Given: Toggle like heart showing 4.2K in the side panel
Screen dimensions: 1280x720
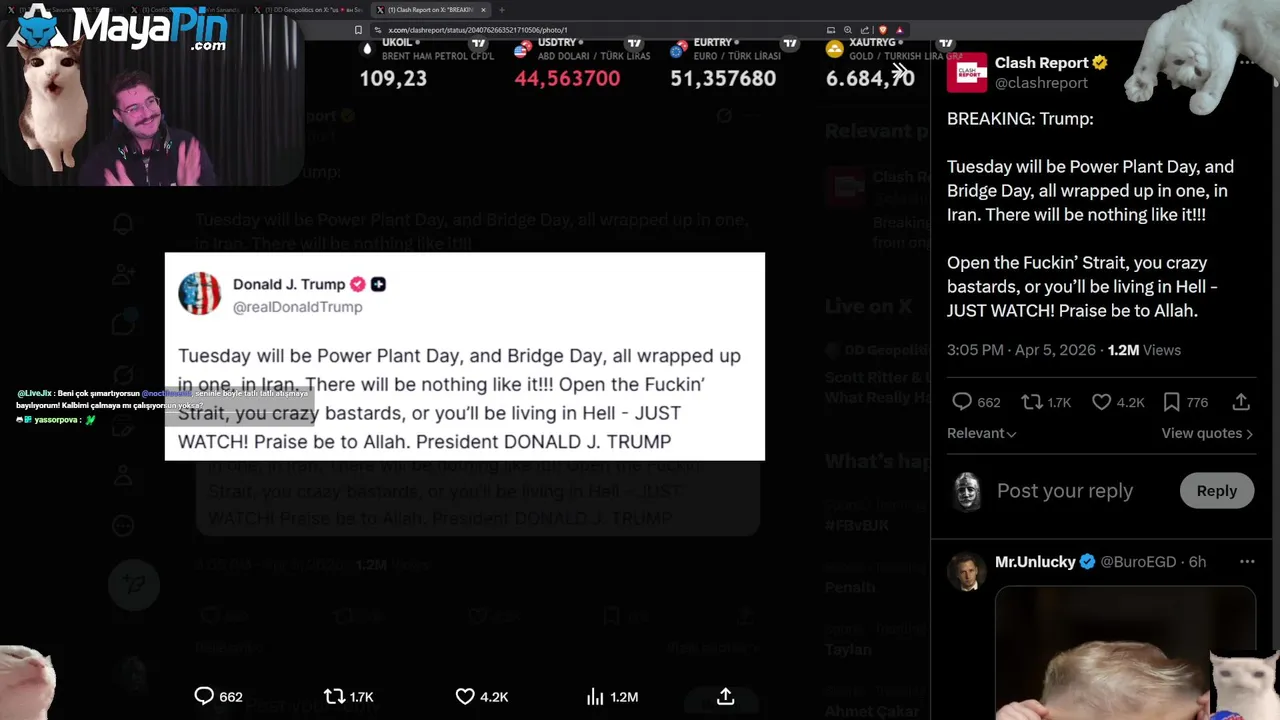Looking at the screenshot, I should [x=1101, y=402].
